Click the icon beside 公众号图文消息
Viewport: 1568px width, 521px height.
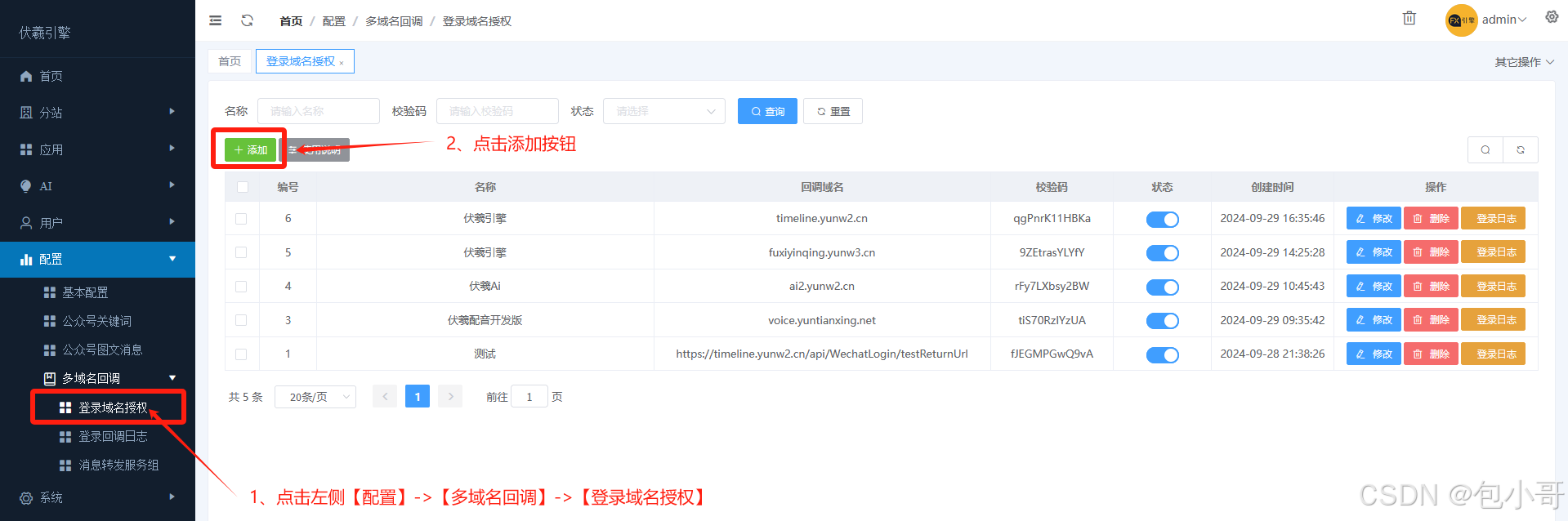tap(50, 350)
